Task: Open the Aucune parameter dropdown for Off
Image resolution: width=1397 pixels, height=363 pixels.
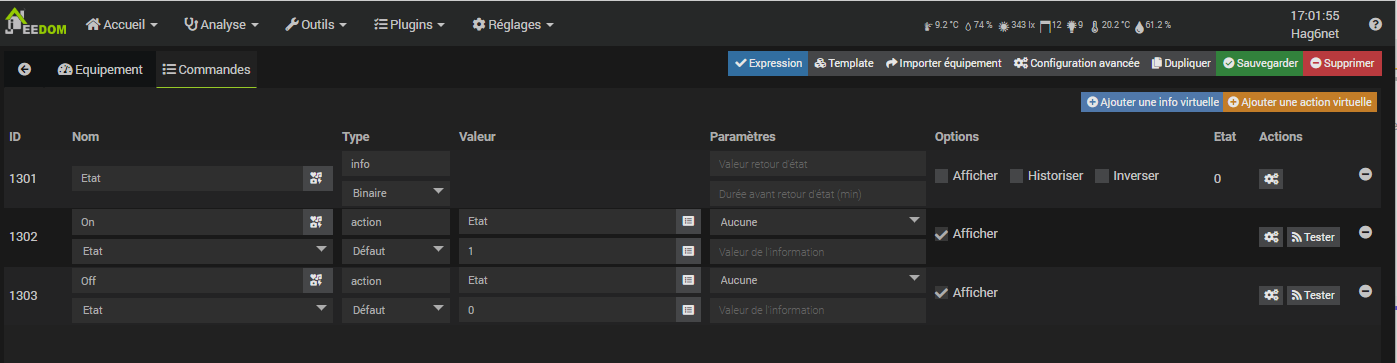Action: tap(818, 281)
